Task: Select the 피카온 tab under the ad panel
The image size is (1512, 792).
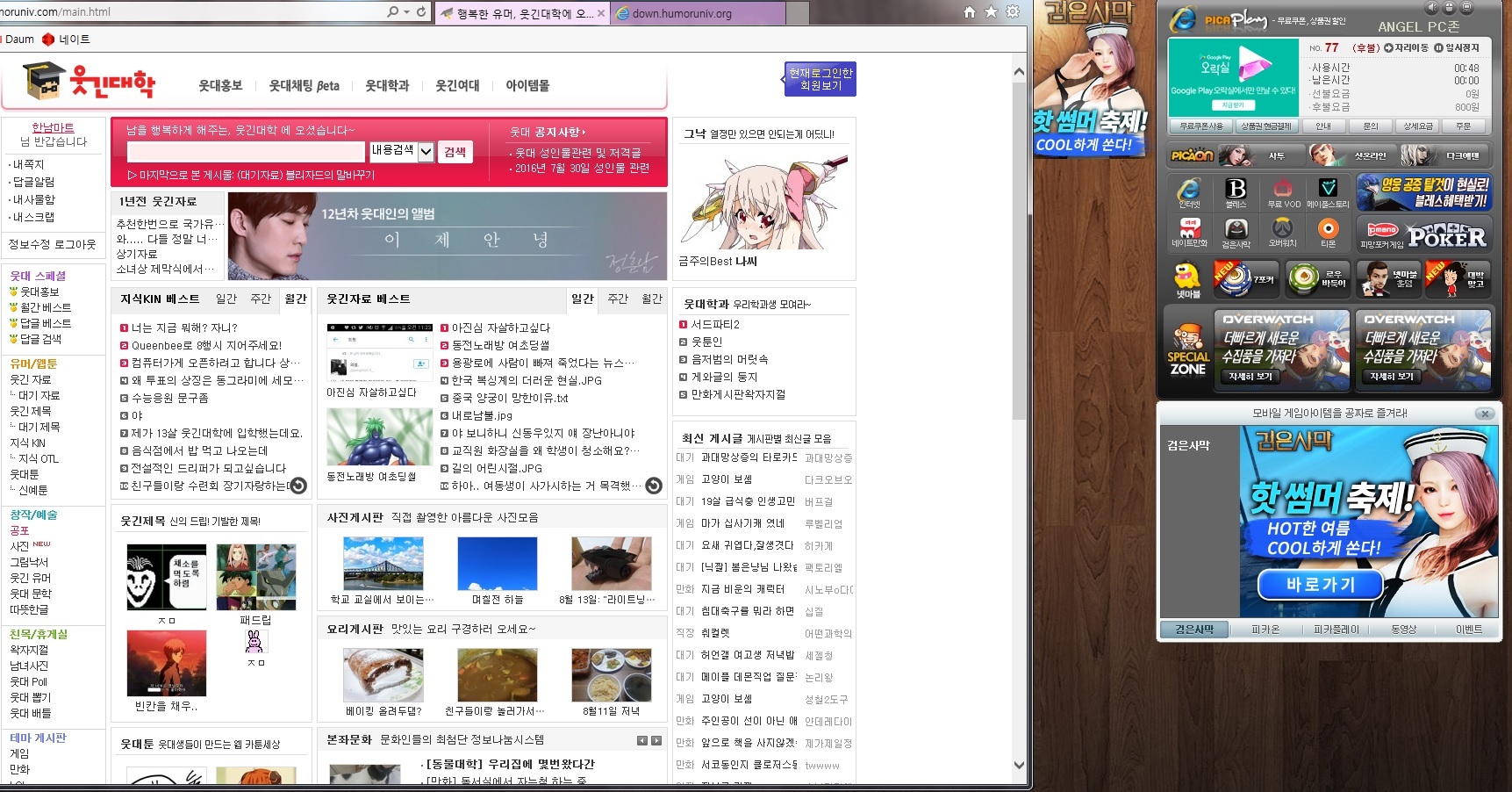Action: coord(1265,630)
